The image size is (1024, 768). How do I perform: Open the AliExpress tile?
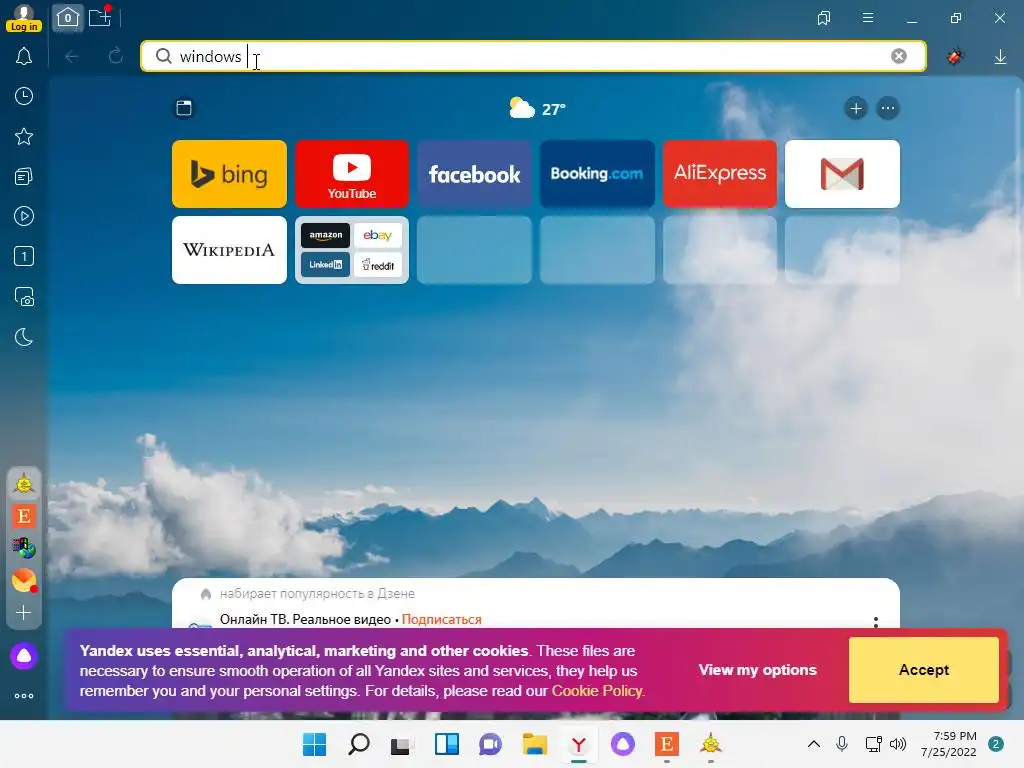point(720,174)
